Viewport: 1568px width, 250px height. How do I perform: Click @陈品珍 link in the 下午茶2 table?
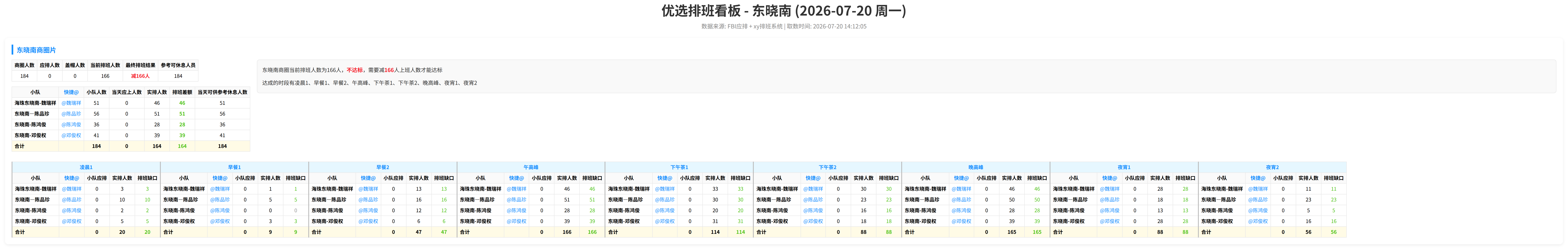pos(813,200)
